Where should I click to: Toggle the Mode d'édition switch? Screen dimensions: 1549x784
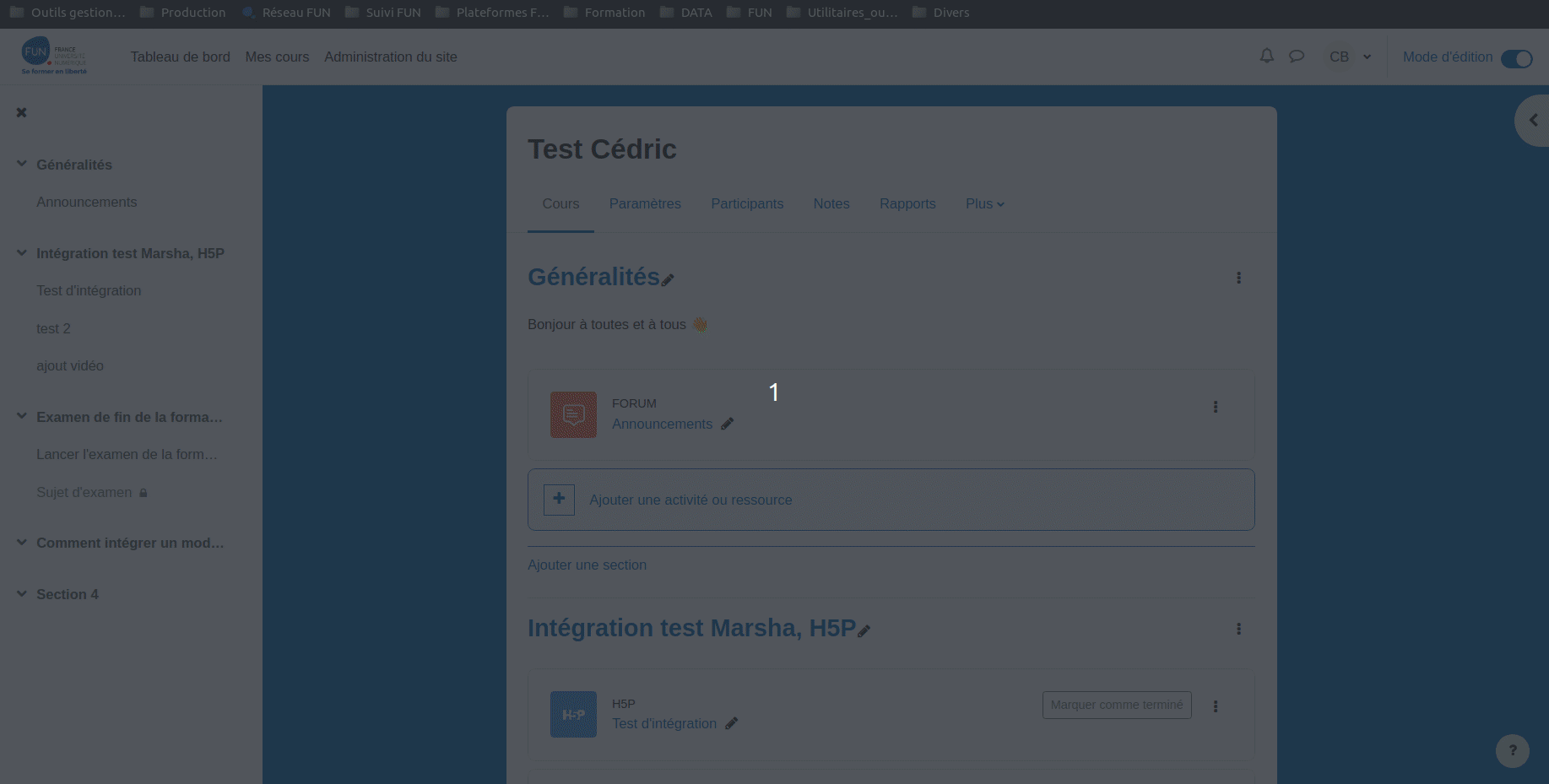coord(1516,58)
